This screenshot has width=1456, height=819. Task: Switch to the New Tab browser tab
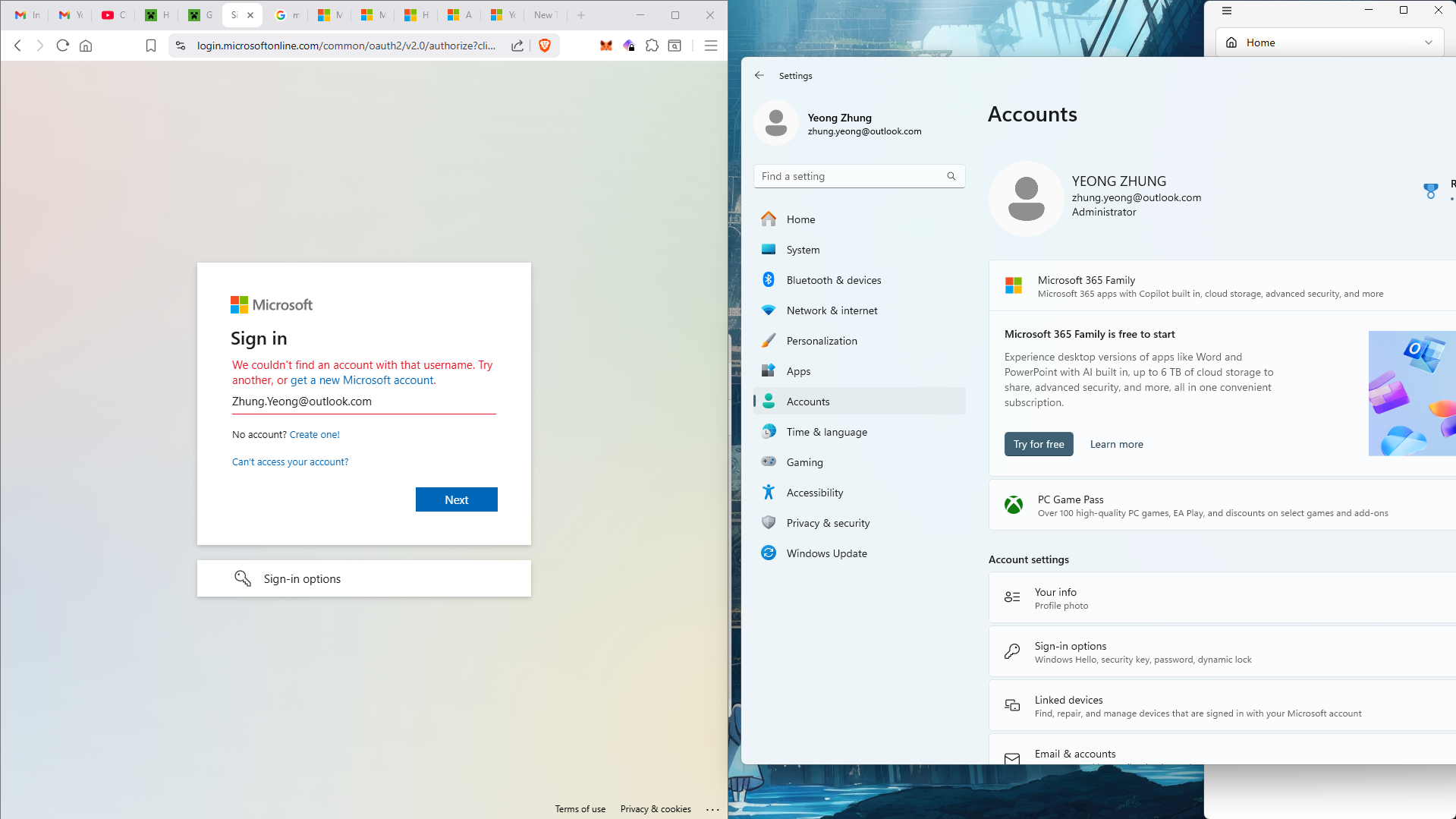546,15
